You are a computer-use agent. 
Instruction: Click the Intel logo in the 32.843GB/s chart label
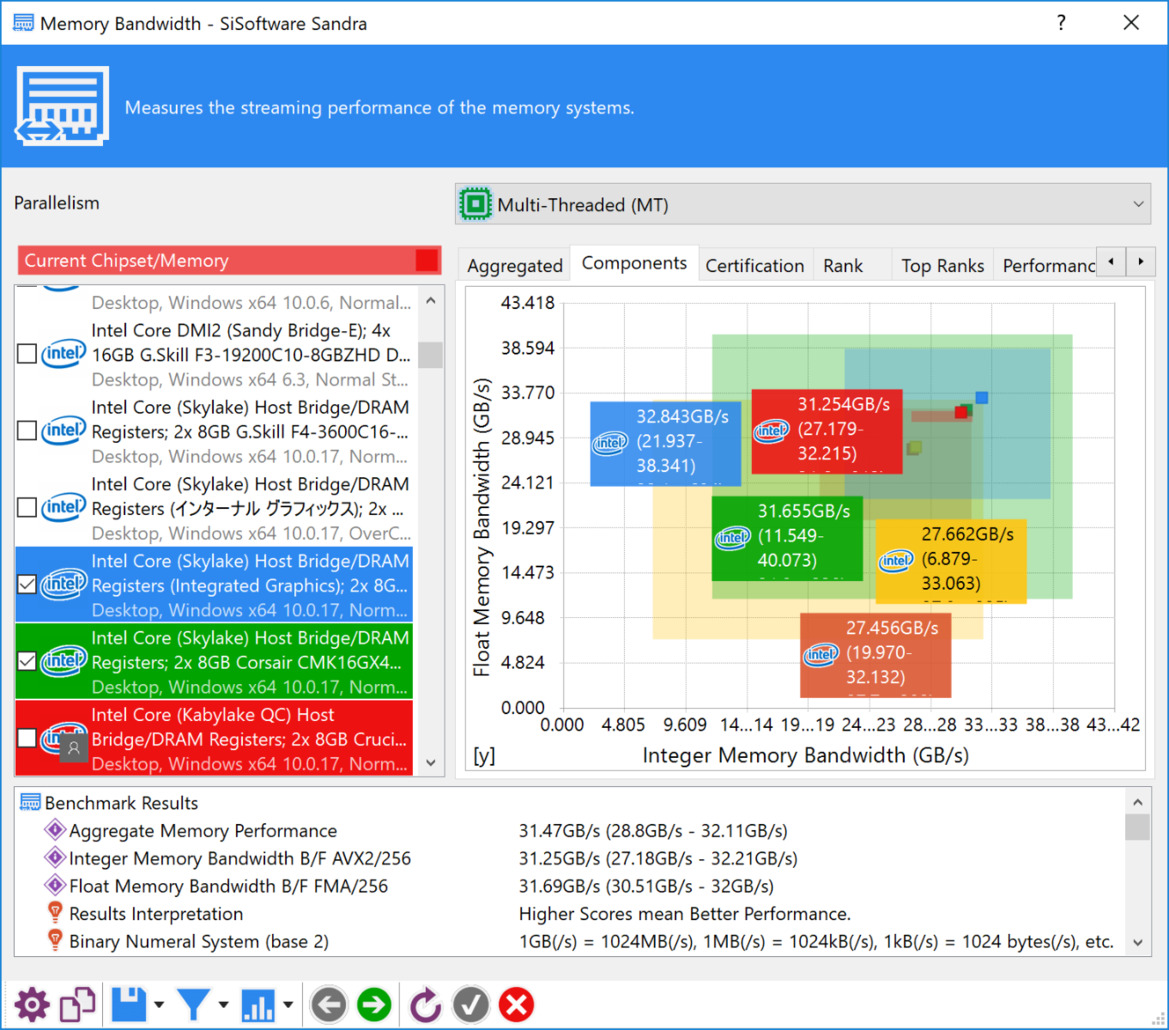coord(611,443)
